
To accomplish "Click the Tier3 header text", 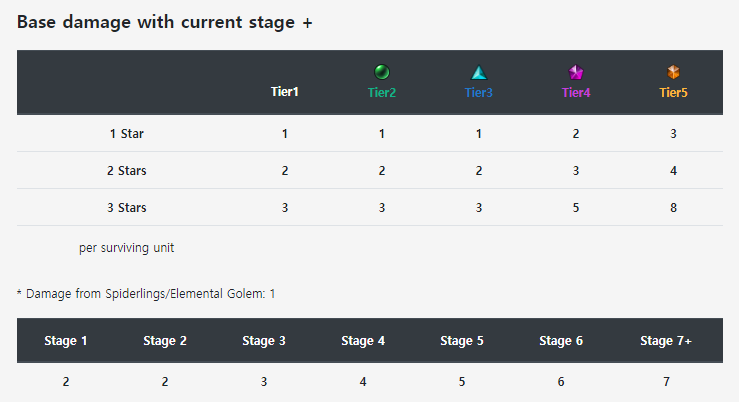I will 479,92.
